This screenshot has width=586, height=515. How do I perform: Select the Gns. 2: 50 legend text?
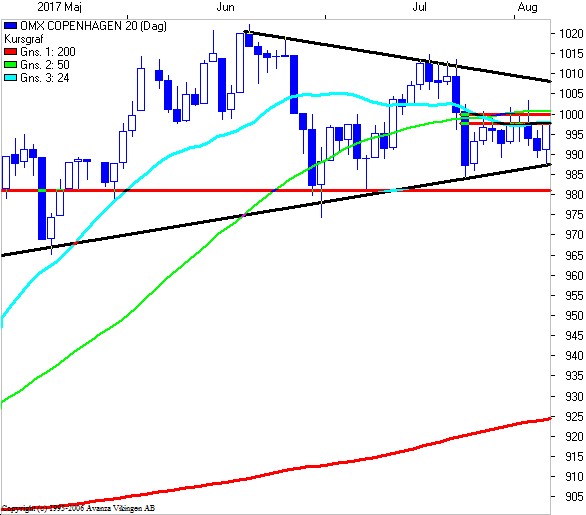click(45, 65)
